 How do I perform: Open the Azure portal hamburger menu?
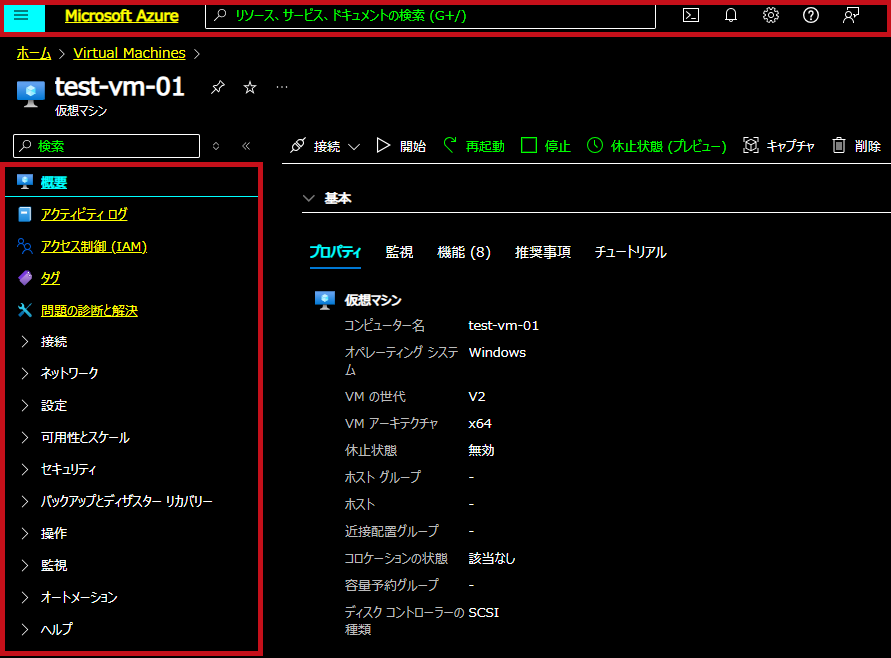tap(22, 16)
